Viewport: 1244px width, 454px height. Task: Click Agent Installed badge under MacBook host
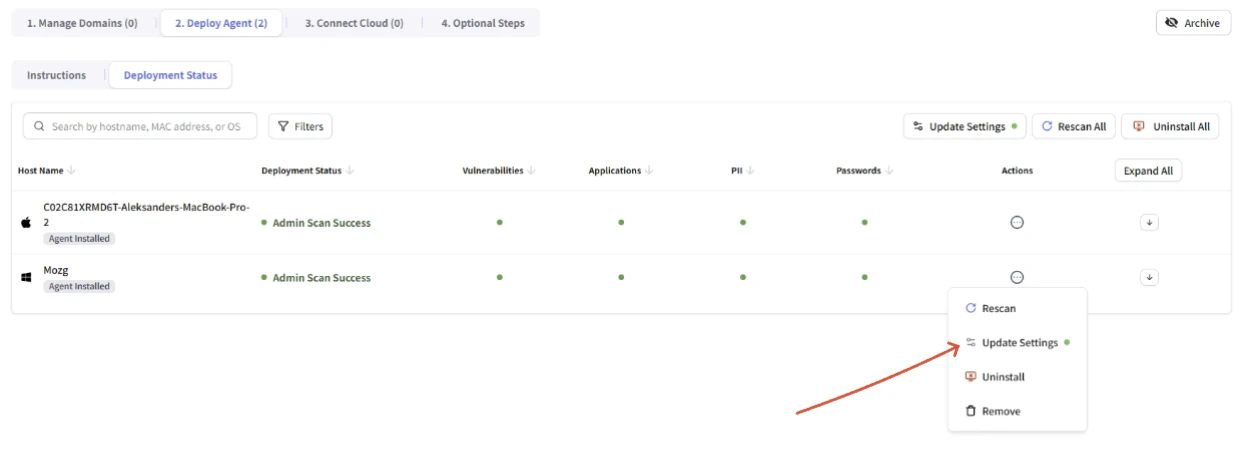click(x=79, y=239)
